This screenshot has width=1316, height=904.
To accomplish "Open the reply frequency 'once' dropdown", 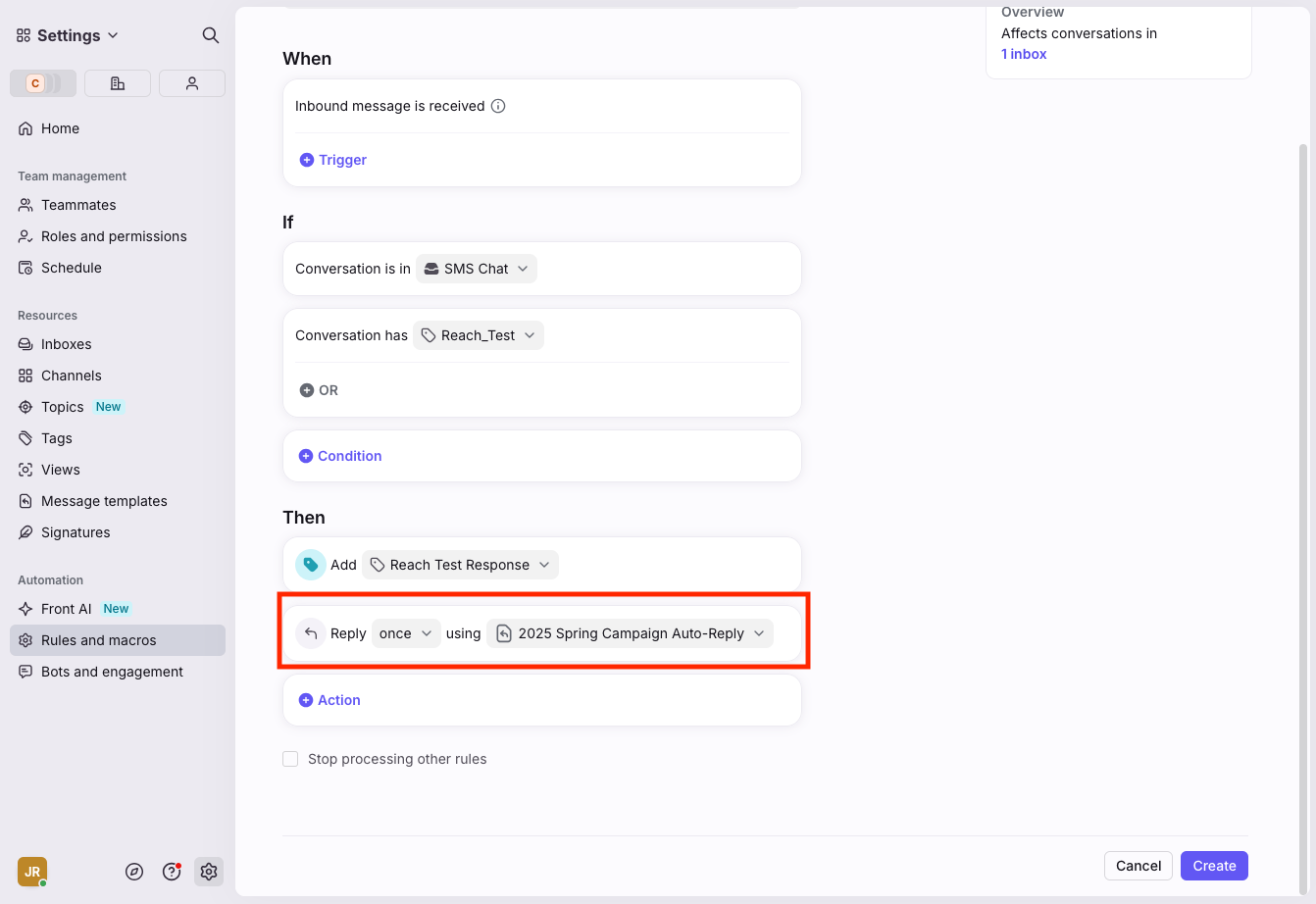I will coord(406,633).
